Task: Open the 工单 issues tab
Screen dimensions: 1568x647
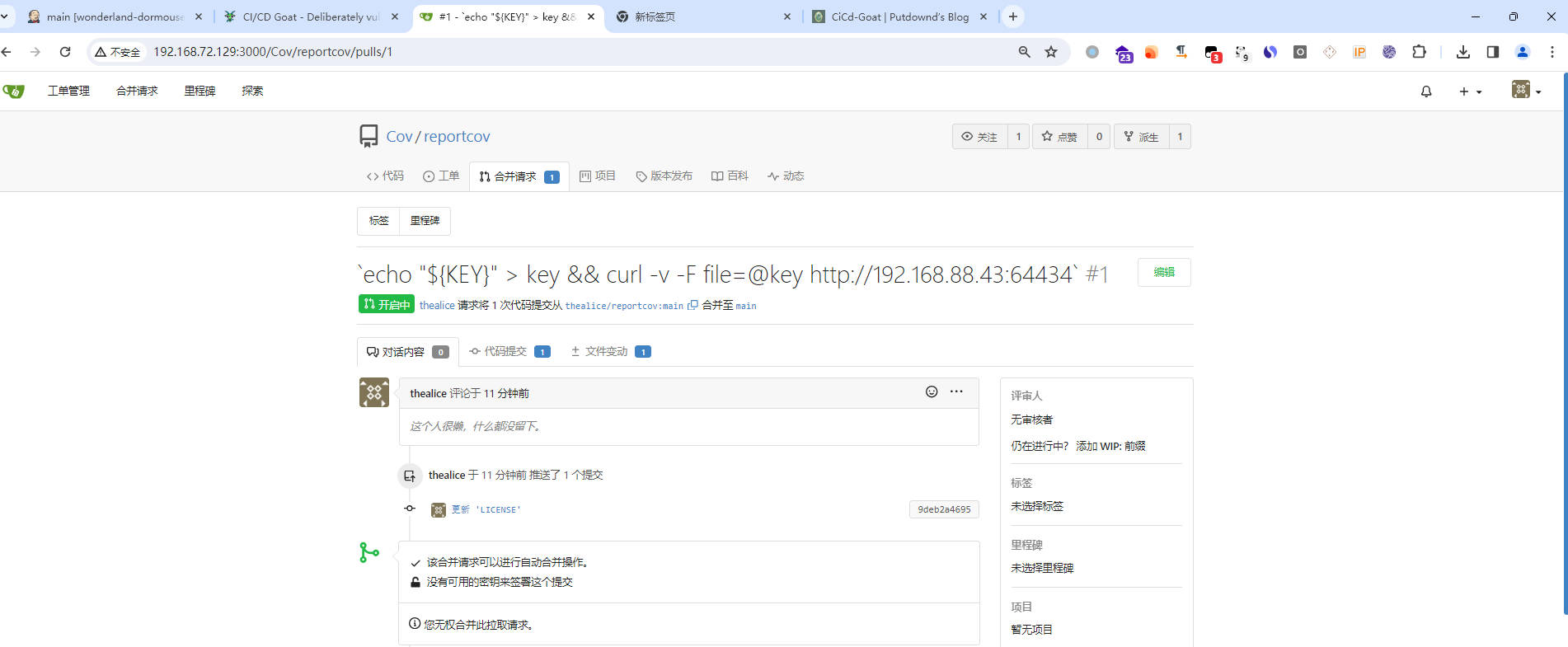Action: pos(441,176)
